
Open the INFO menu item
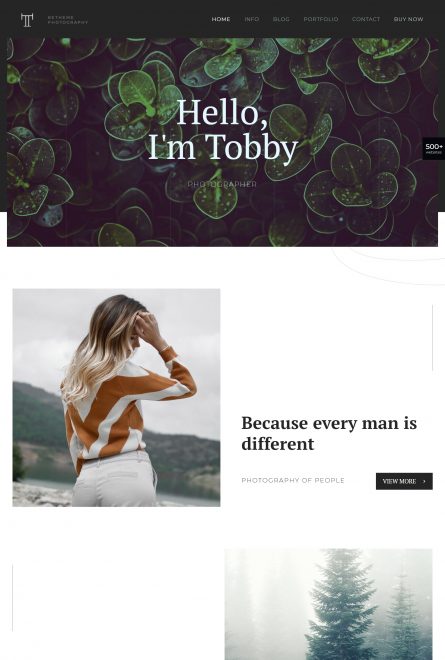(252, 19)
